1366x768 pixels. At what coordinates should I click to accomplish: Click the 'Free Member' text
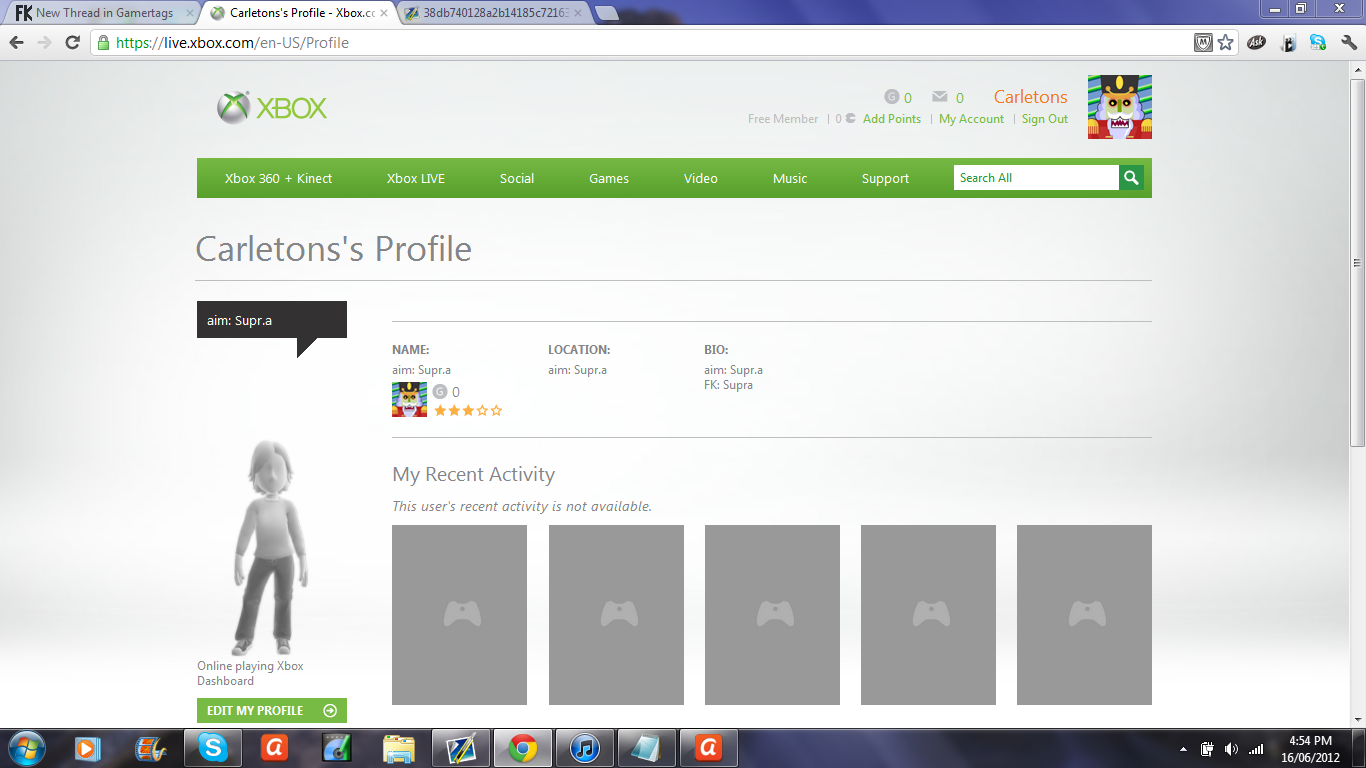tap(783, 119)
